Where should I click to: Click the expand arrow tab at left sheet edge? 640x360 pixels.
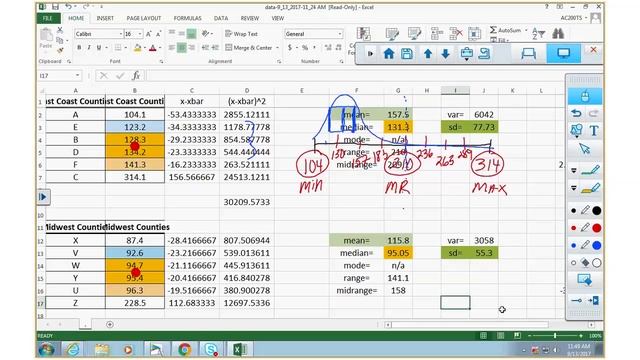[x=43, y=197]
